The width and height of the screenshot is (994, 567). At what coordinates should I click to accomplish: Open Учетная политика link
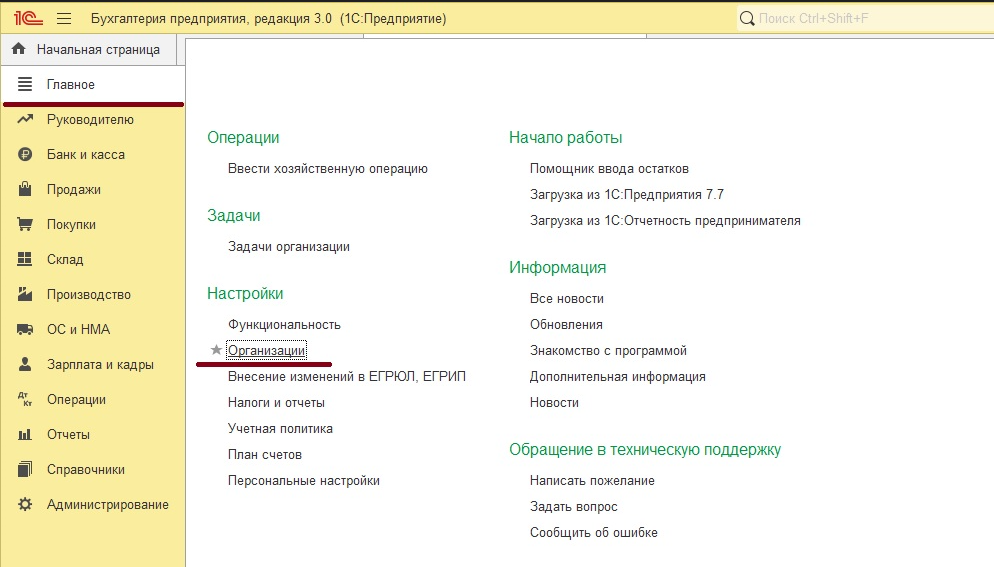[x=280, y=428]
